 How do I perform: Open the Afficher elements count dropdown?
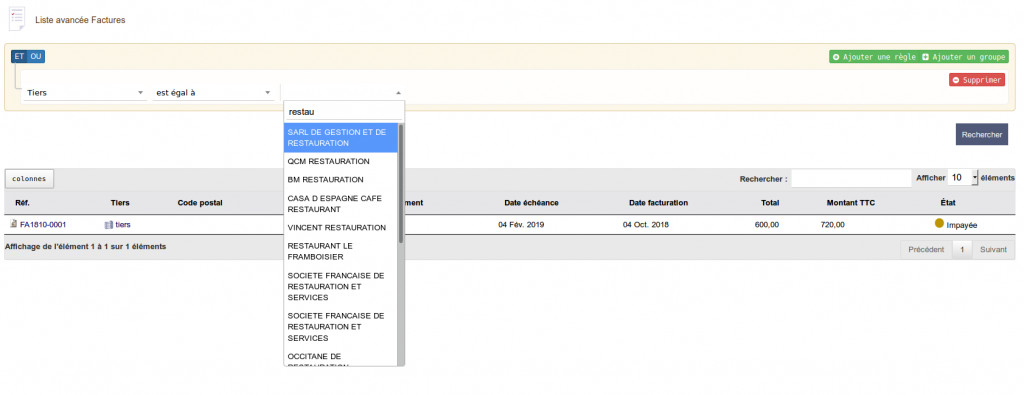coord(963,178)
